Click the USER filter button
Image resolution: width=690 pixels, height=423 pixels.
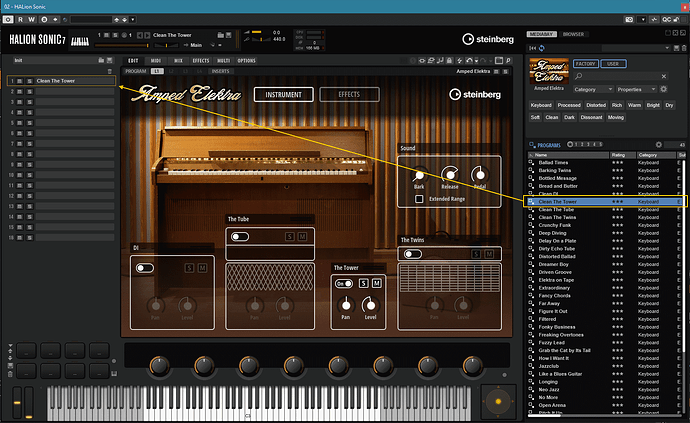point(613,64)
